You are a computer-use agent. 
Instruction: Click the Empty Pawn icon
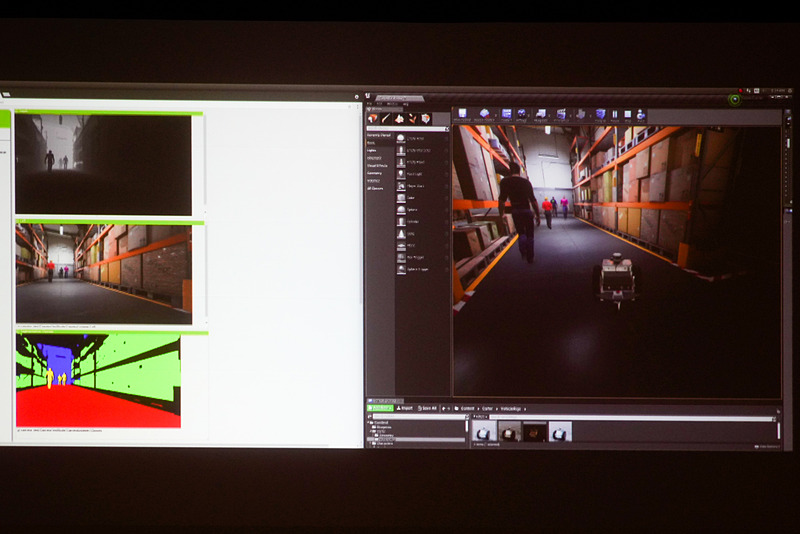tap(401, 162)
